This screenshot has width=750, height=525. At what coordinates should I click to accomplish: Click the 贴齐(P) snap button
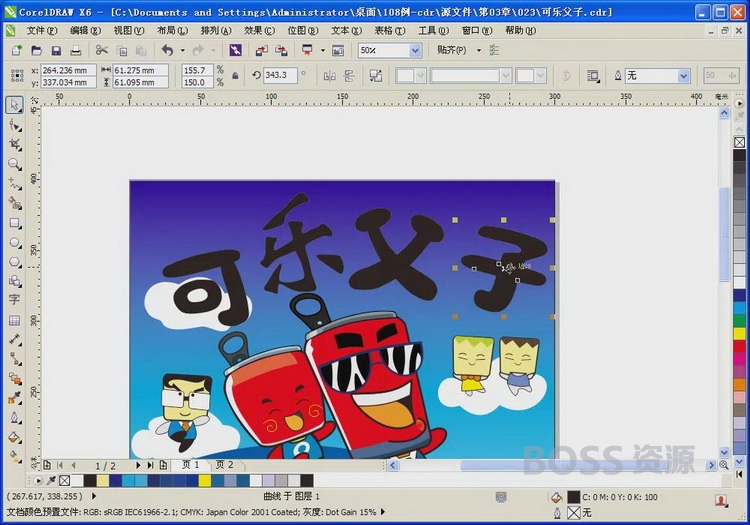point(452,50)
